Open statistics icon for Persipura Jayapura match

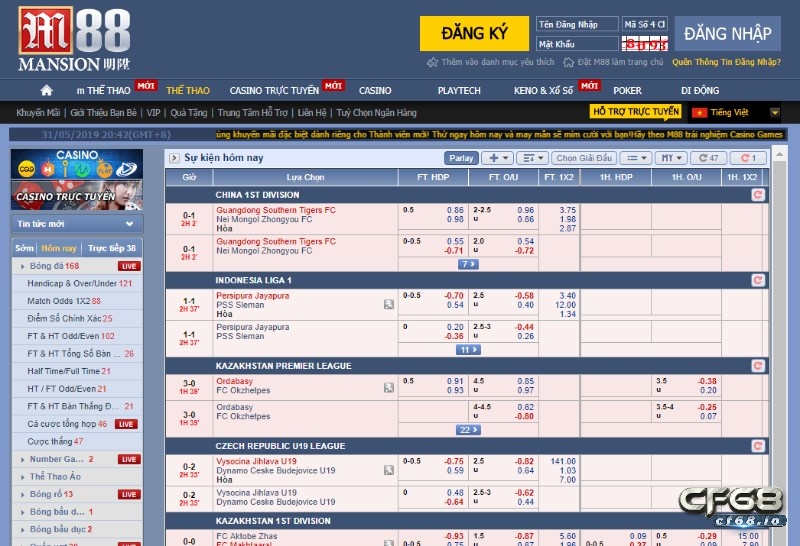(x=389, y=305)
